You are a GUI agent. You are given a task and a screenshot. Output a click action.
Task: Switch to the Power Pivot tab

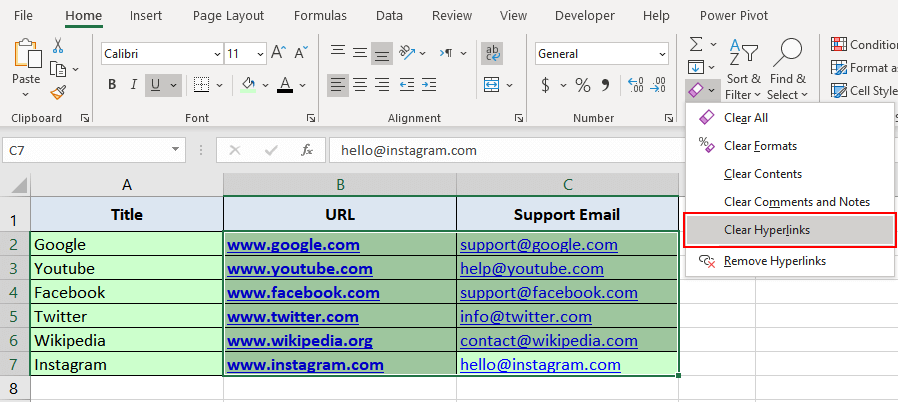(734, 15)
